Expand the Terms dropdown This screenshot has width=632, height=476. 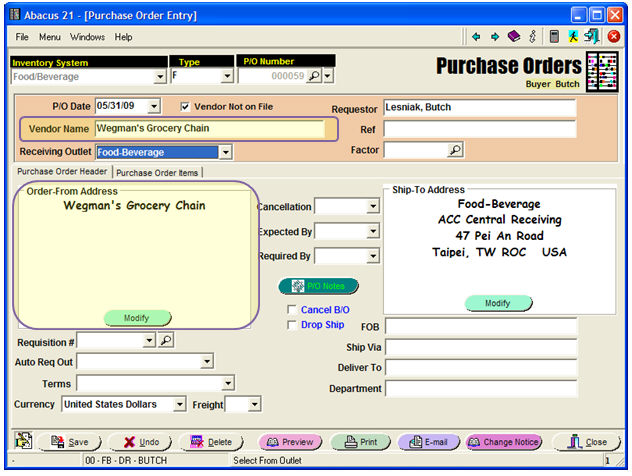point(228,383)
